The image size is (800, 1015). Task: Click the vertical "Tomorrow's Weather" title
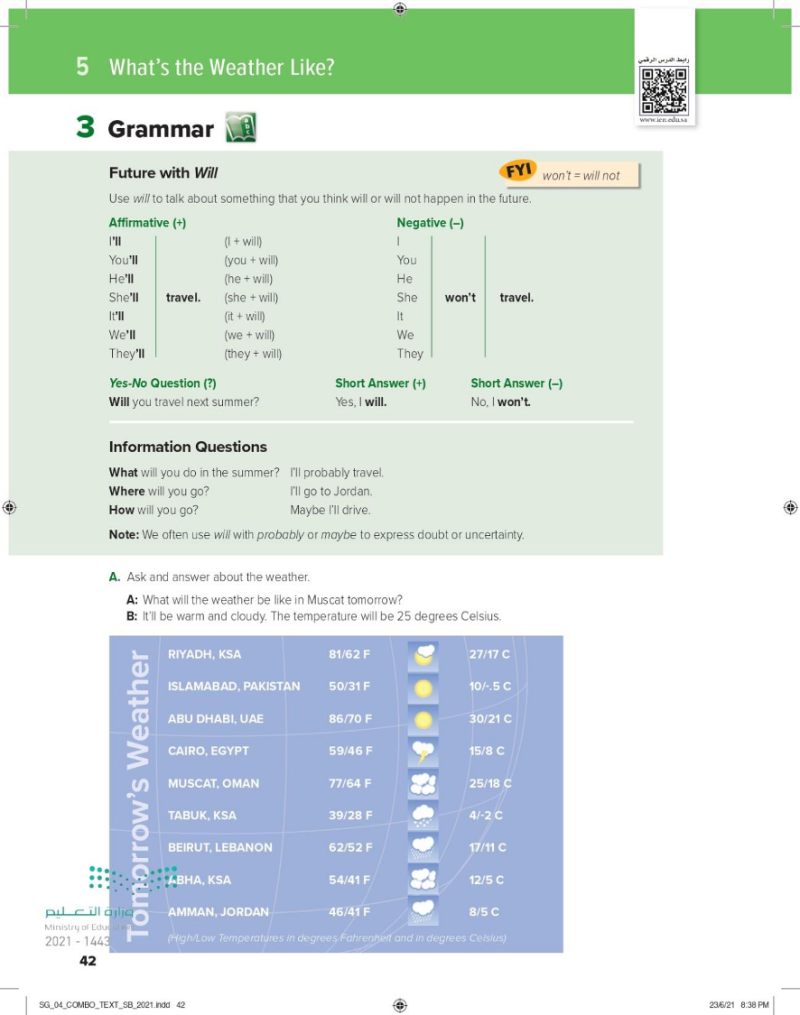click(138, 794)
